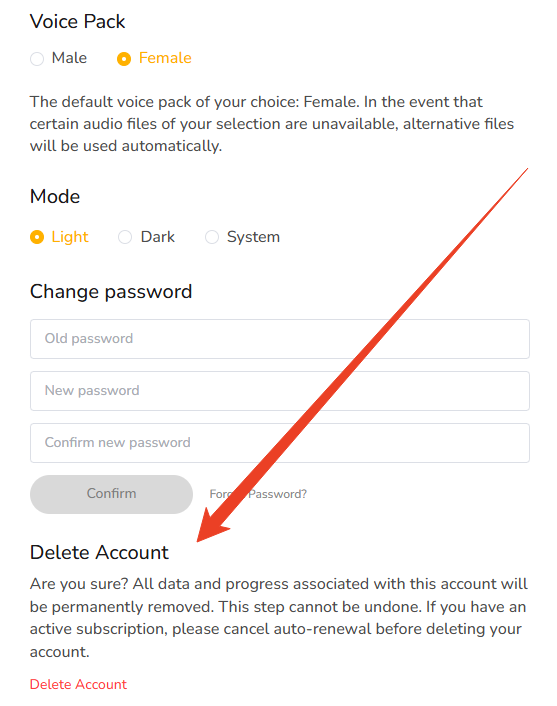
Task: Click the Mode section heading
Action: 55,197
